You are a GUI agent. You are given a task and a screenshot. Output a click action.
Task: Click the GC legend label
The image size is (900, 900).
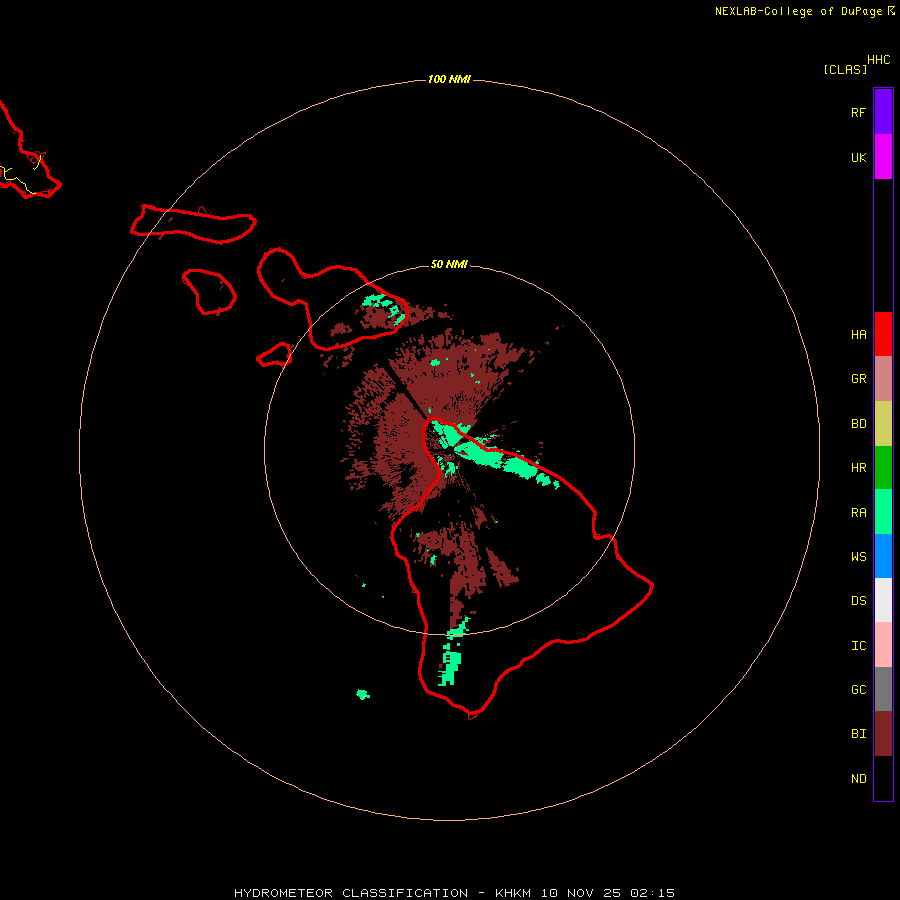(858, 689)
